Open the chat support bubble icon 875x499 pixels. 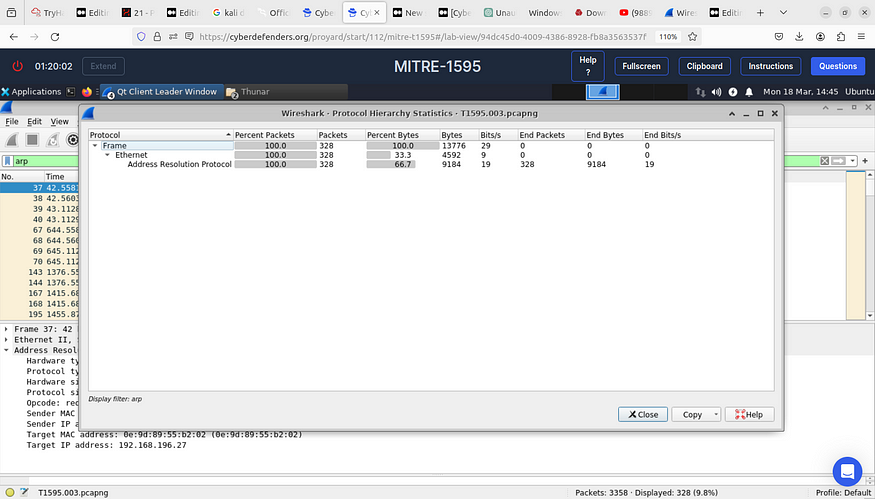[x=847, y=471]
